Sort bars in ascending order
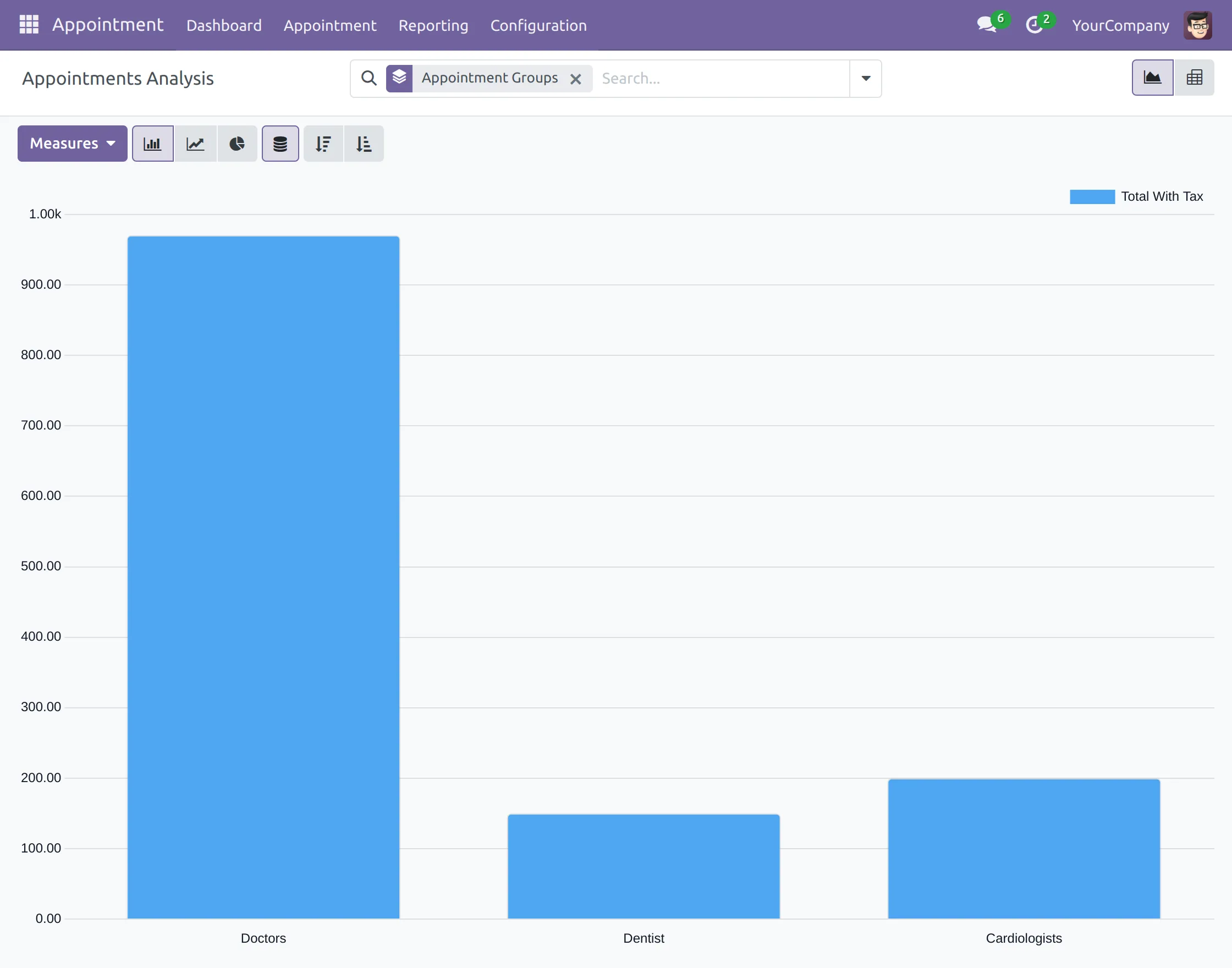 (364, 144)
